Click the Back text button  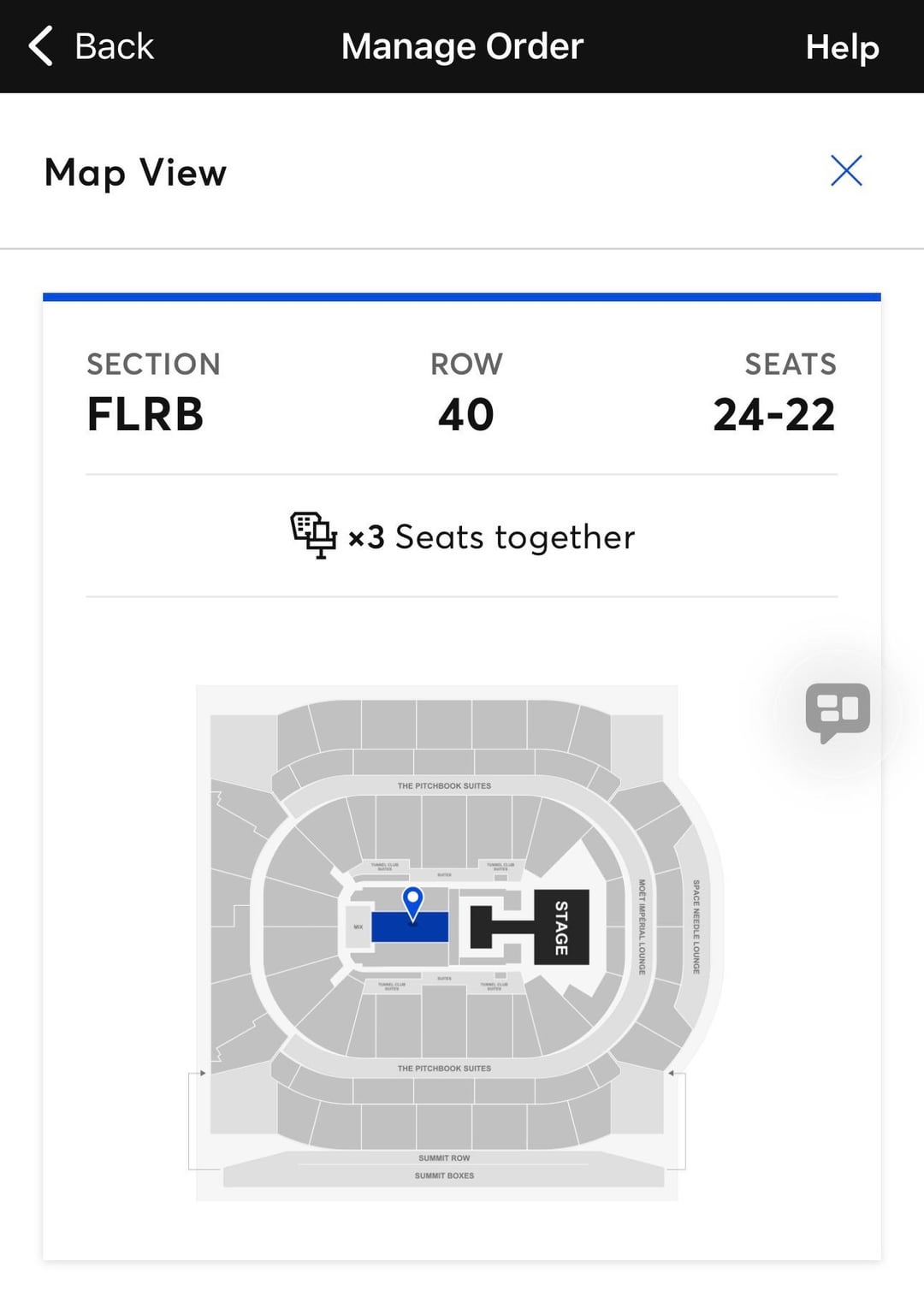(114, 46)
